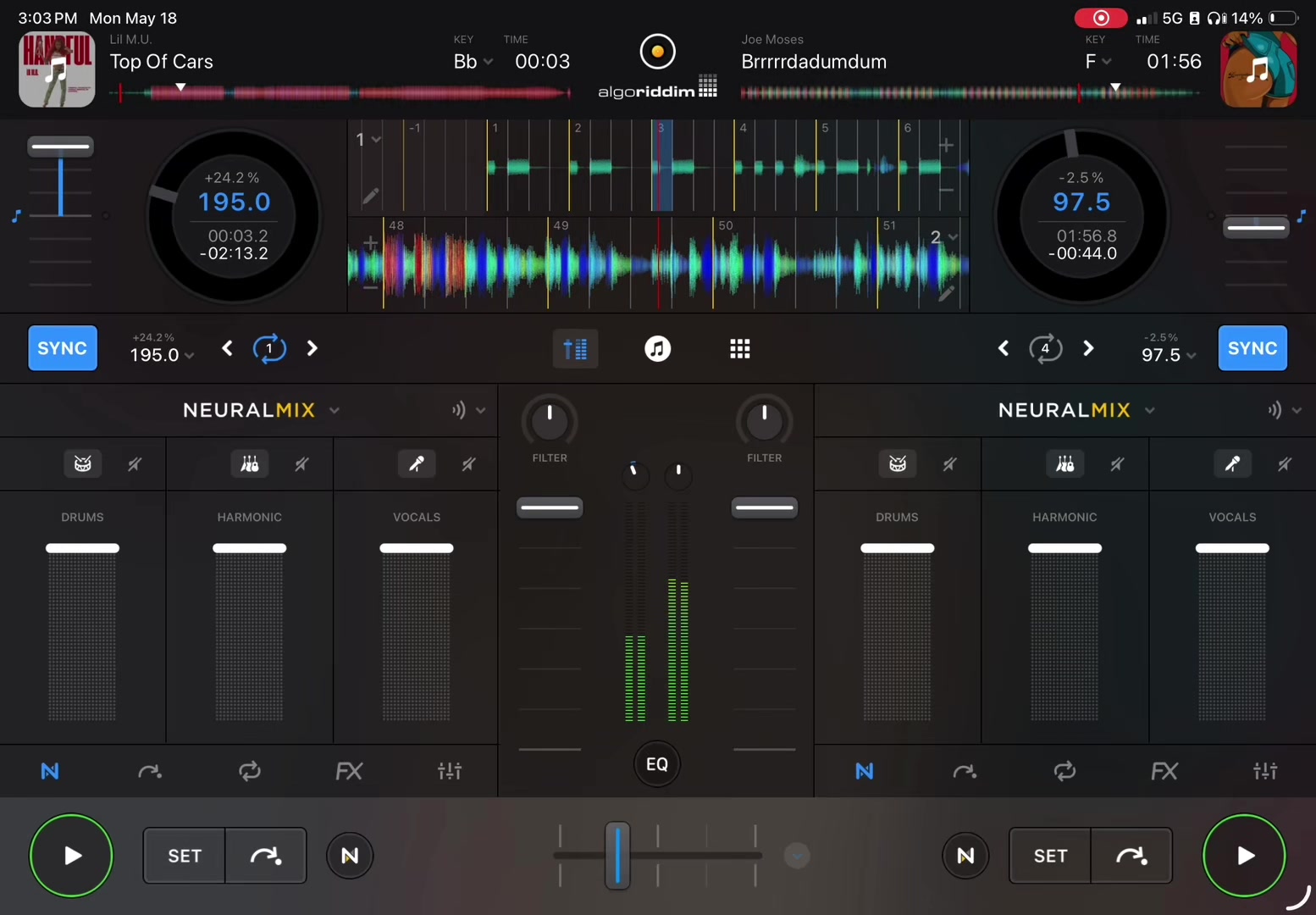Open the right deck key F dropdown
Screen dimensions: 1316x915
tap(1098, 61)
